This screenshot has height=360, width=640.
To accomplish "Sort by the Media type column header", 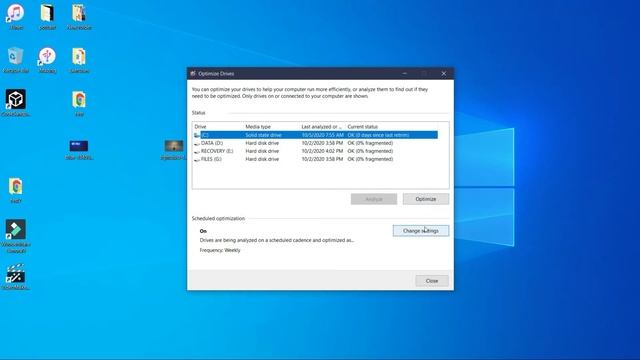I will point(272,127).
